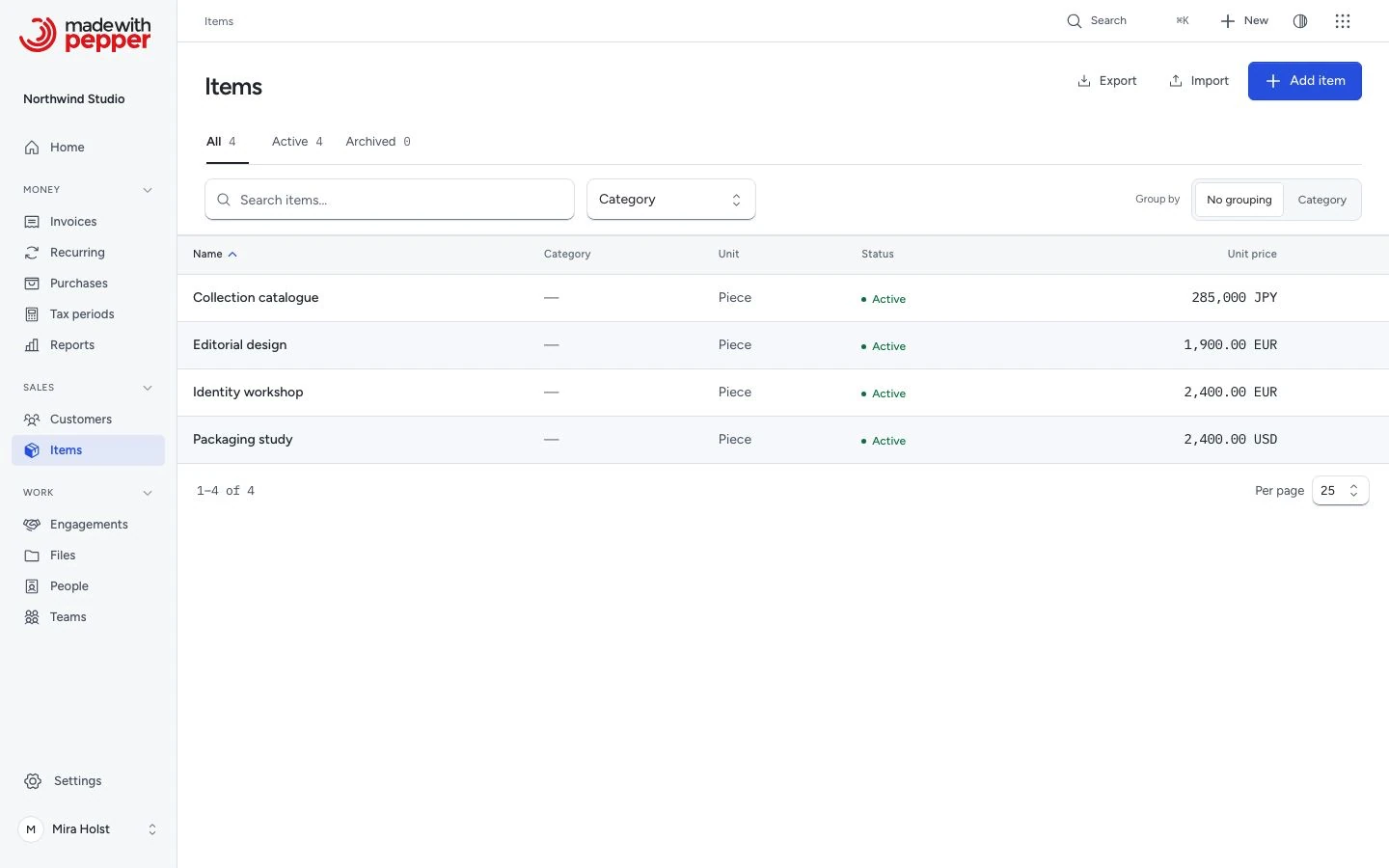Toggle the theme contrast icon
The image size is (1389, 868).
click(1300, 21)
